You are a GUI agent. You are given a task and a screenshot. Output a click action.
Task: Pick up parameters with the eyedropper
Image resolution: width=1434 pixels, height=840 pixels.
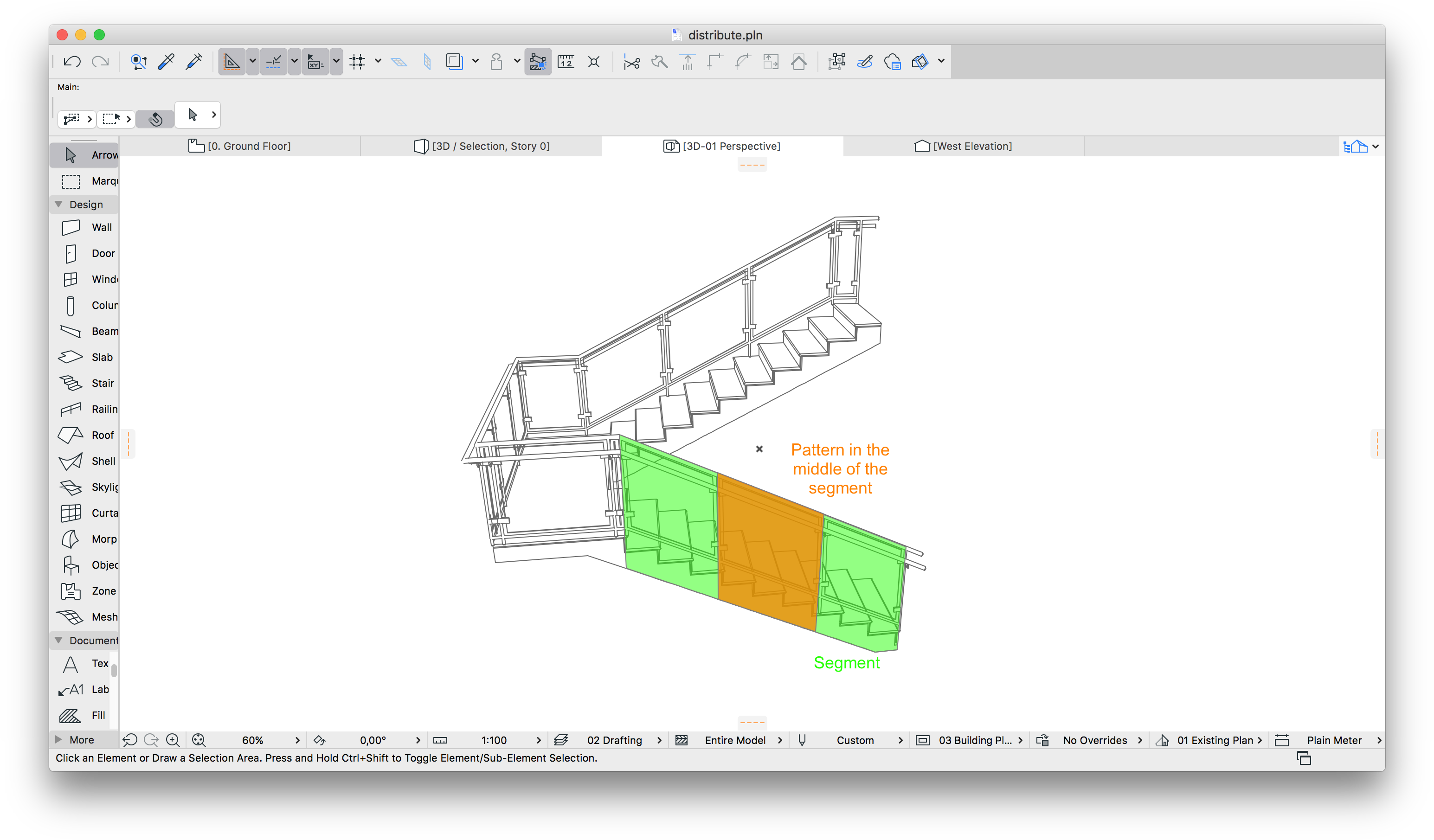(x=166, y=62)
